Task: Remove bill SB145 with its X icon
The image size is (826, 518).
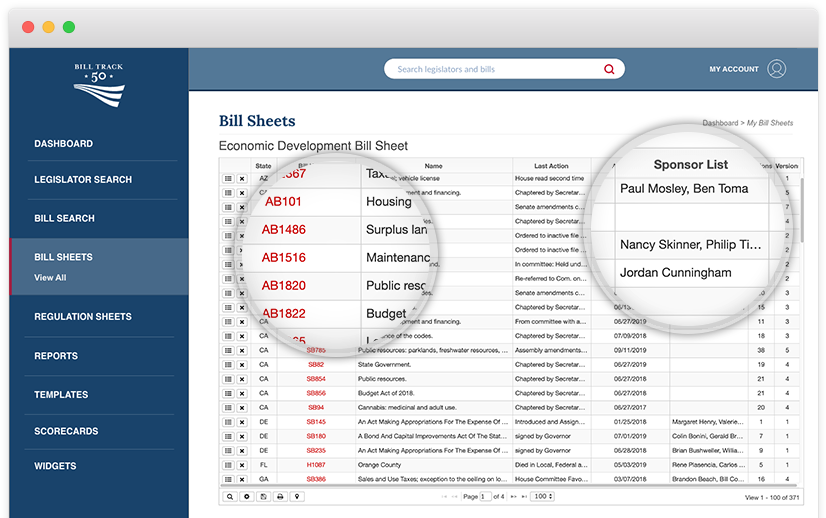Action: click(x=242, y=422)
